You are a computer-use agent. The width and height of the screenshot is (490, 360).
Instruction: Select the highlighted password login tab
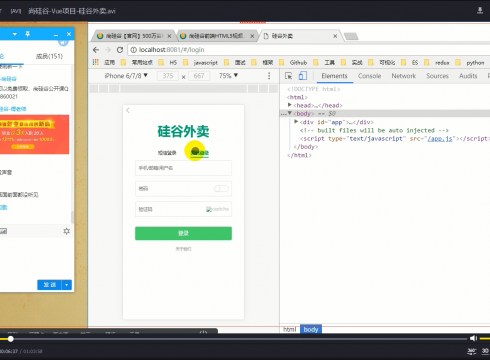[x=200, y=153]
